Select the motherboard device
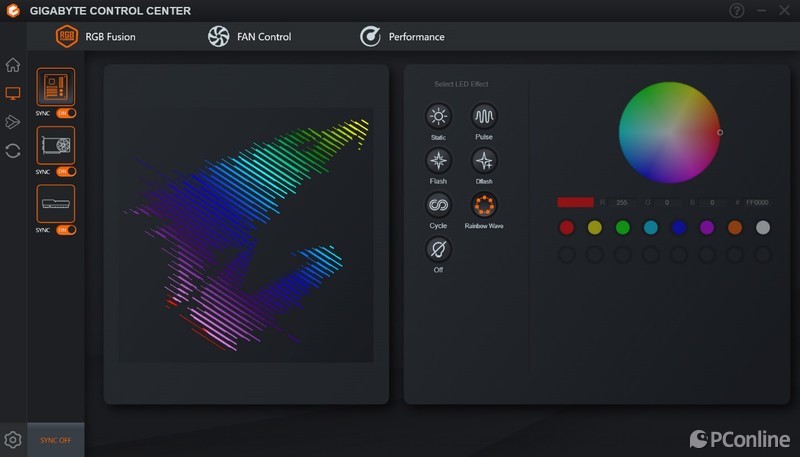This screenshot has width=800, height=457. pos(56,87)
